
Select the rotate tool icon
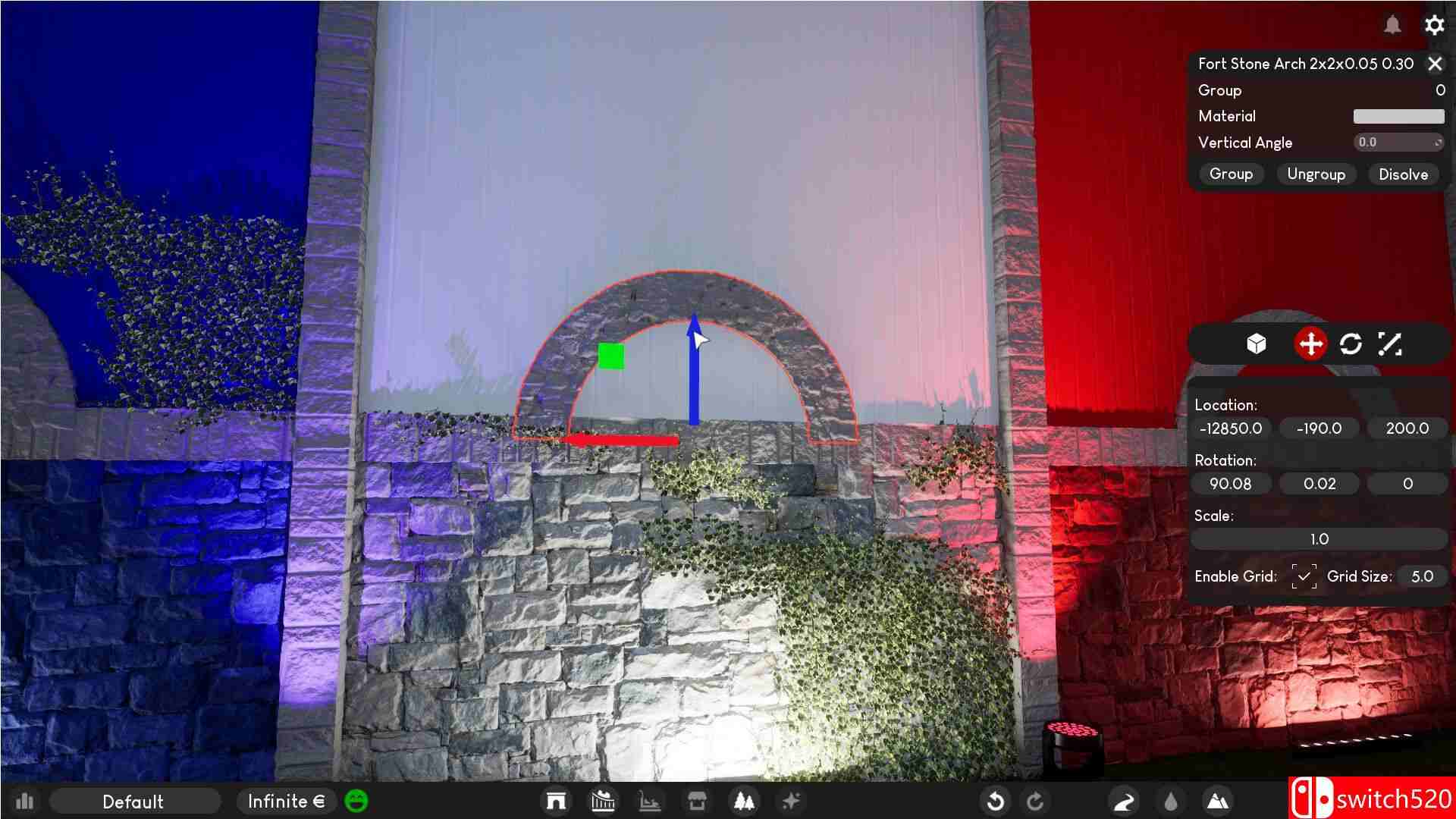tap(1351, 344)
